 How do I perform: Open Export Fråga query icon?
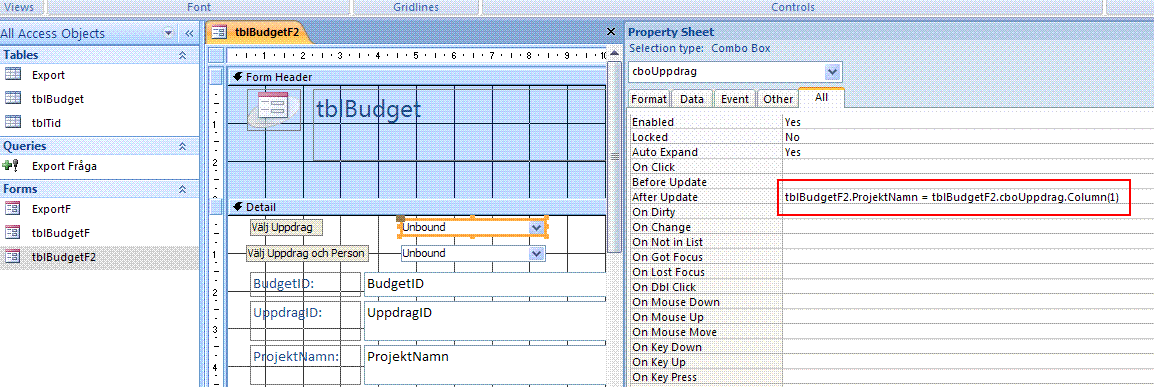(x=11, y=166)
